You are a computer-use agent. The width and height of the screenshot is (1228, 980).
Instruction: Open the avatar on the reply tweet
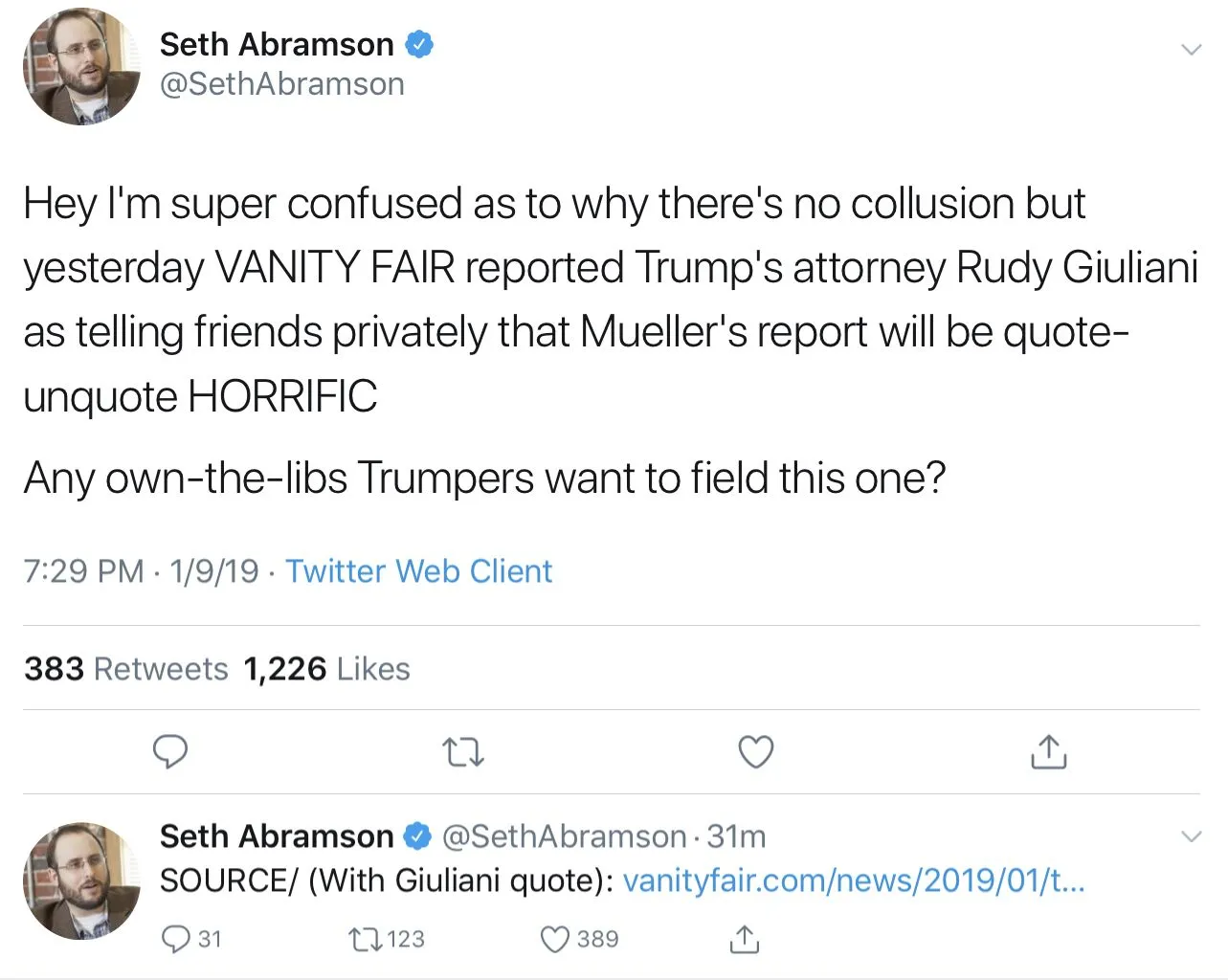(81, 880)
